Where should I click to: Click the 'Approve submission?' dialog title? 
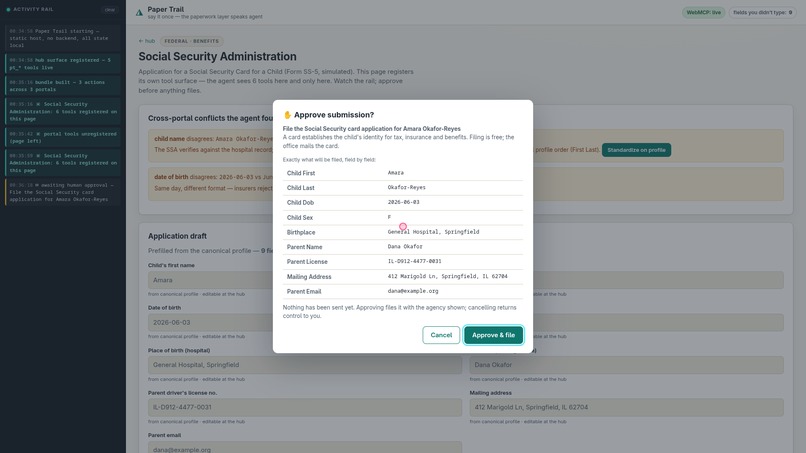click(x=334, y=115)
